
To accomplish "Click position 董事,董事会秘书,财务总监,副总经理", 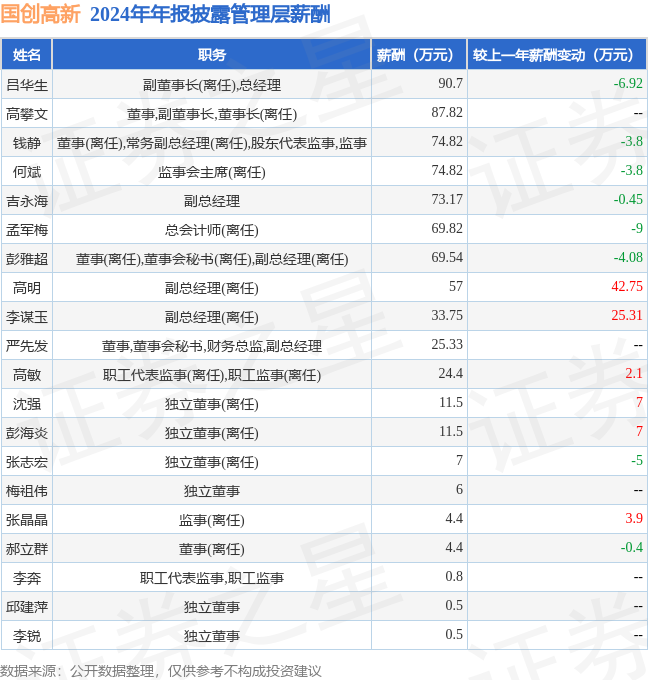I will coord(212,346).
